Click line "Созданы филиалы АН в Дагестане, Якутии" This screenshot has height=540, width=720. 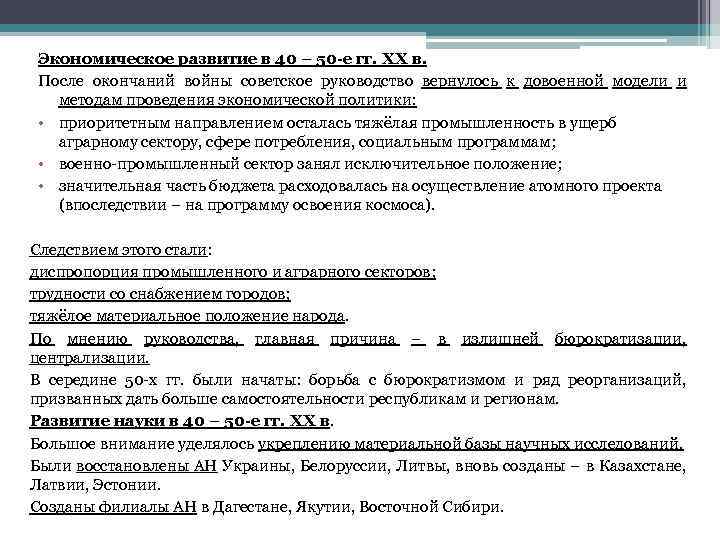(x=267, y=507)
